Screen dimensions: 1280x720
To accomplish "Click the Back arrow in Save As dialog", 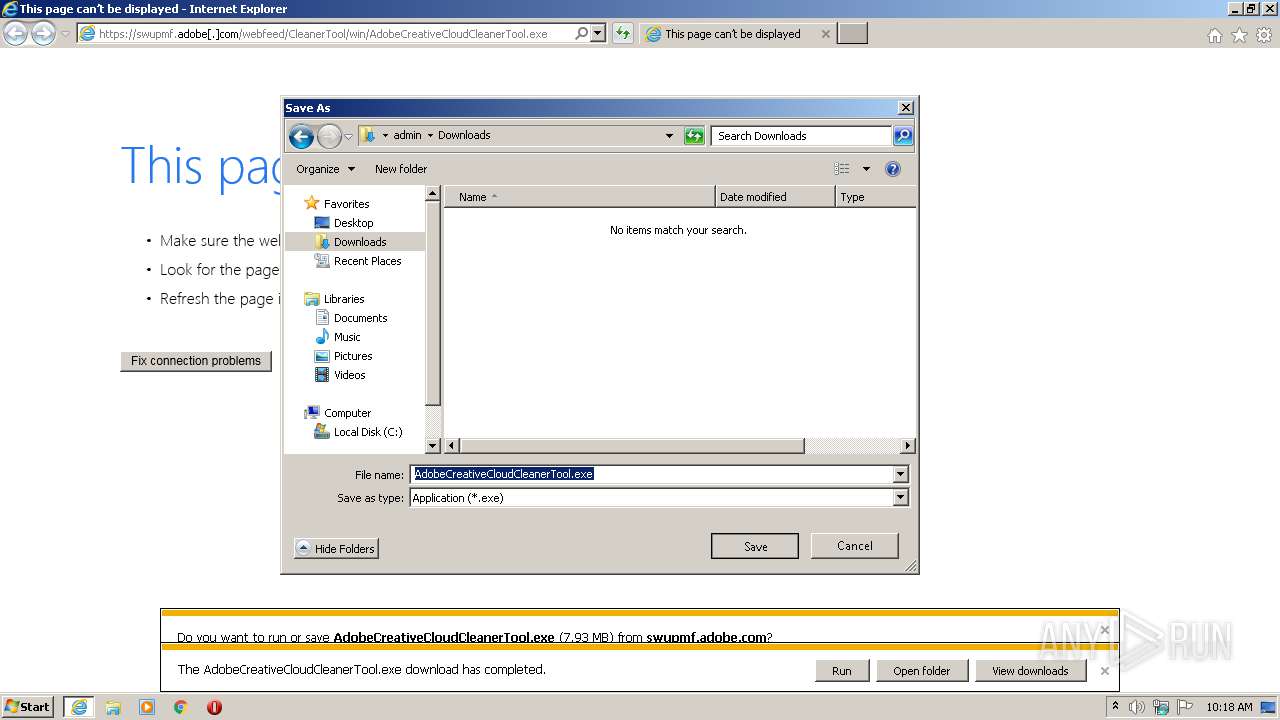I will 301,136.
